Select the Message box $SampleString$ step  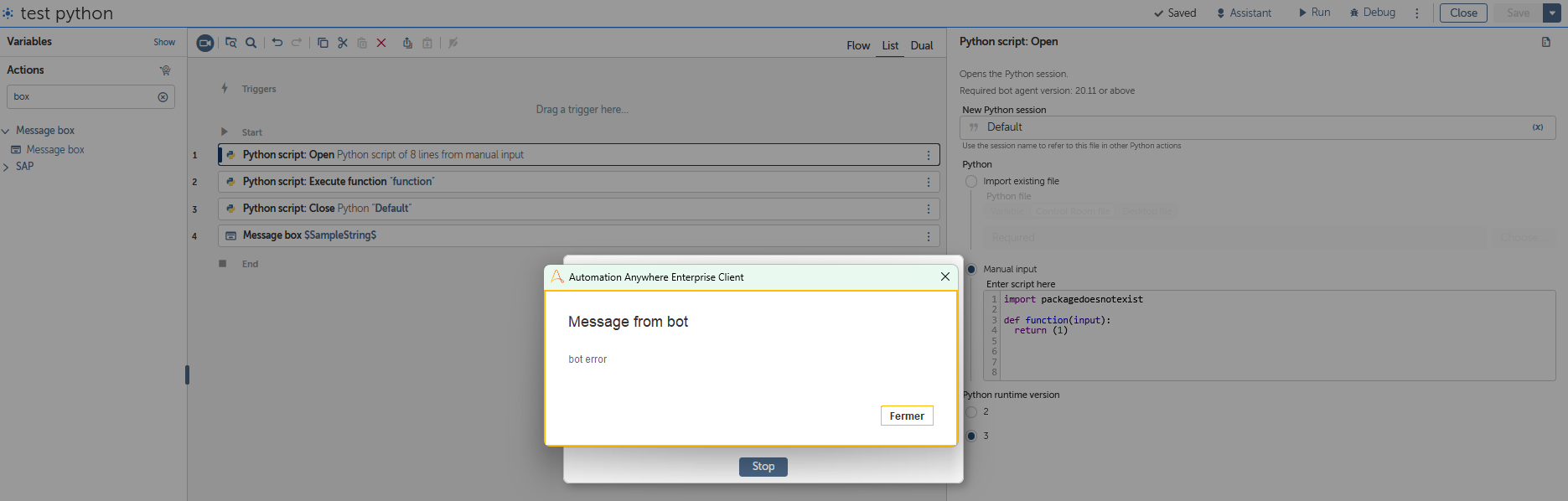pyautogui.click(x=579, y=235)
